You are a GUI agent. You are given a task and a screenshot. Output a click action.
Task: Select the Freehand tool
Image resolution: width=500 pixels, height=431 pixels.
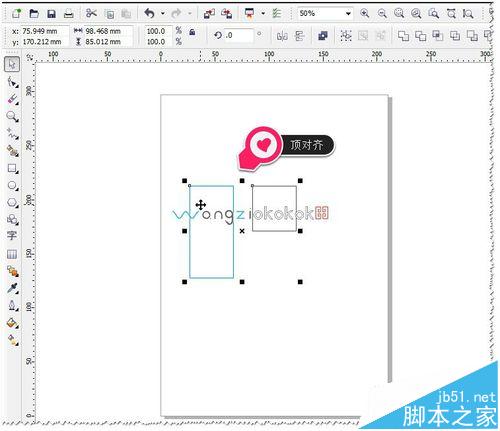tap(13, 134)
